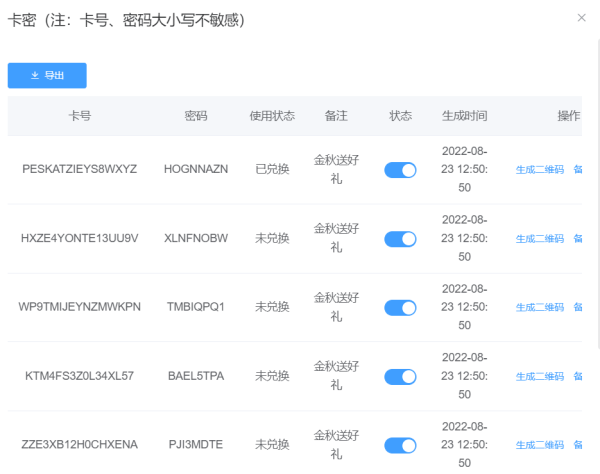Select card number PESKATZIEYS8WXYZ cell
This screenshot has height=474, width=600.
(80, 170)
